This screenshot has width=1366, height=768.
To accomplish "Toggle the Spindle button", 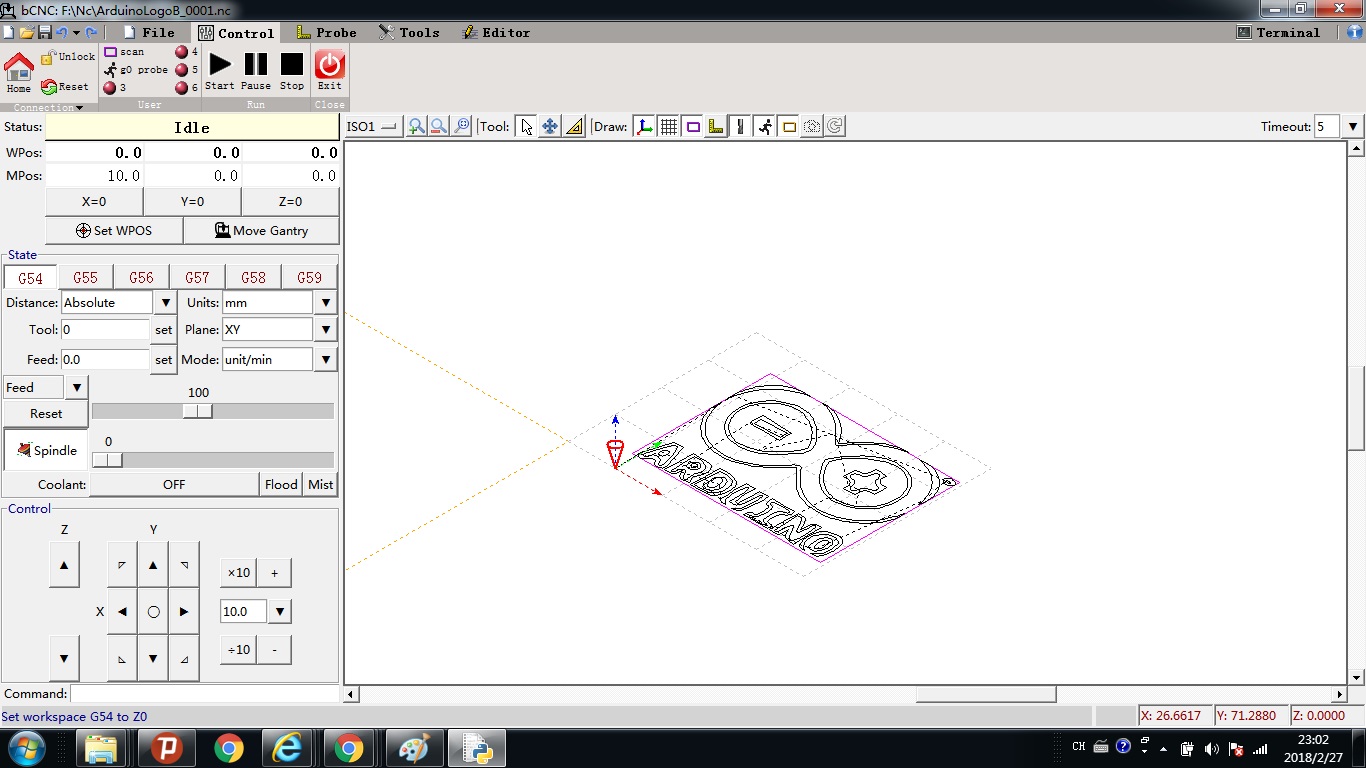I will coord(46,450).
